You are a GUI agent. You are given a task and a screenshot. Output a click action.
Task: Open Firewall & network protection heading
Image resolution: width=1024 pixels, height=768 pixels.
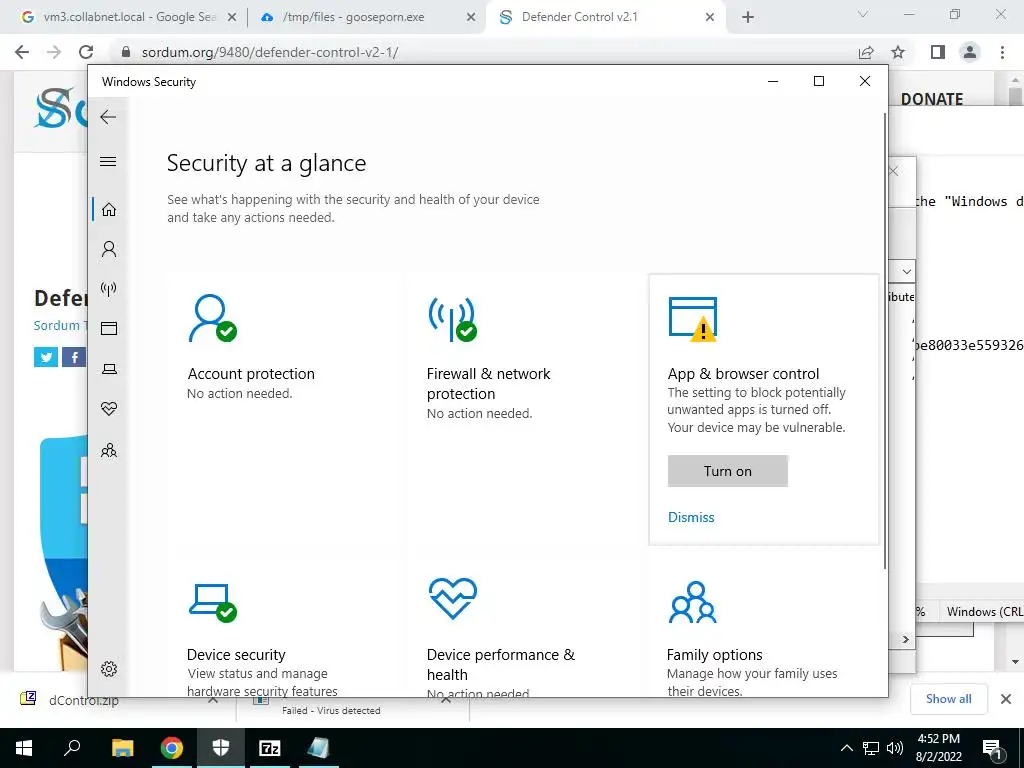tap(488, 383)
